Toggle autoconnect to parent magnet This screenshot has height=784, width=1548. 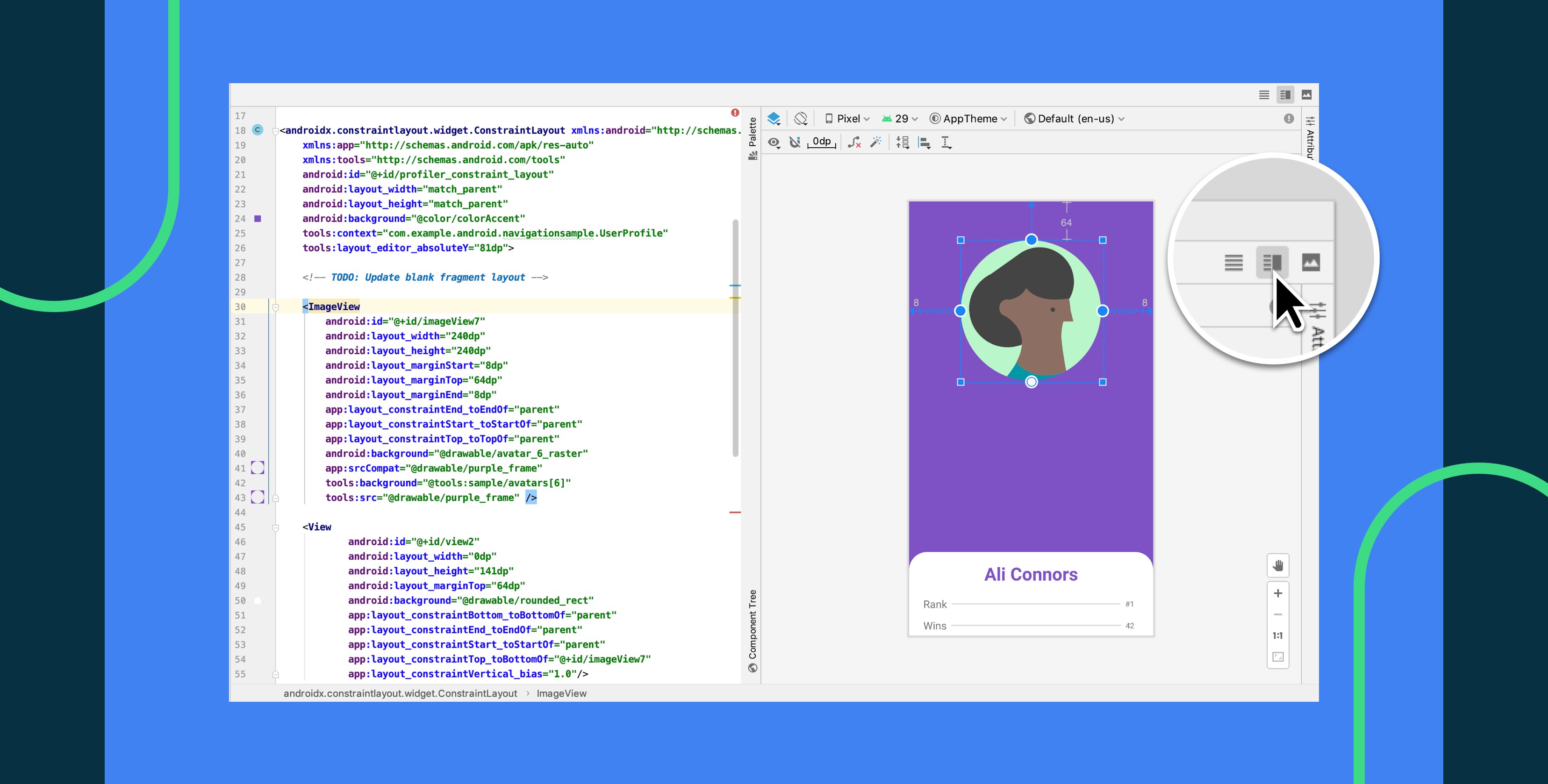[795, 143]
